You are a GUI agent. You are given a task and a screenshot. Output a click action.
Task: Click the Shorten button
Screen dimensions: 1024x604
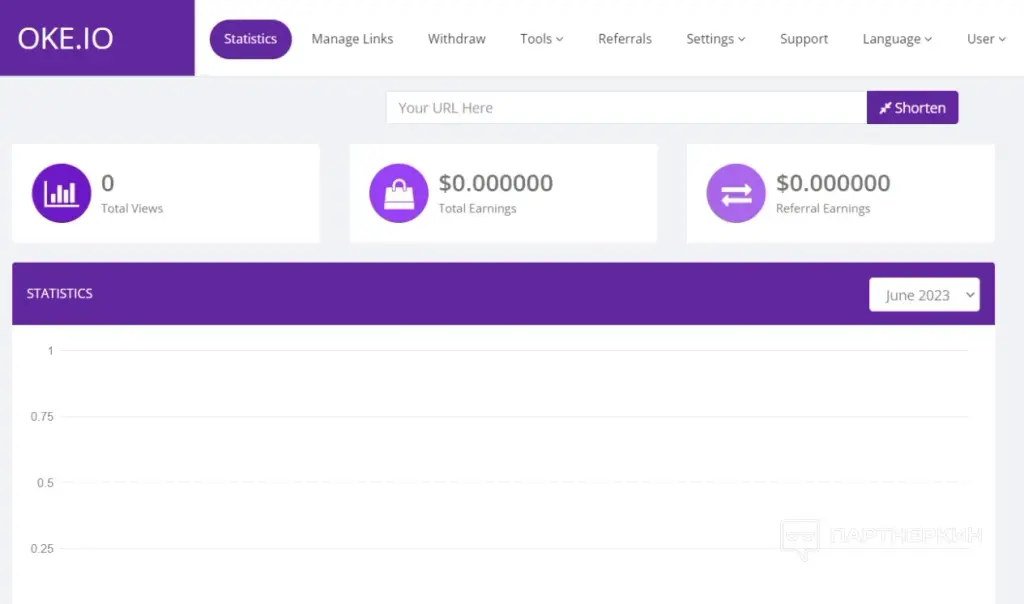pyautogui.click(x=912, y=108)
